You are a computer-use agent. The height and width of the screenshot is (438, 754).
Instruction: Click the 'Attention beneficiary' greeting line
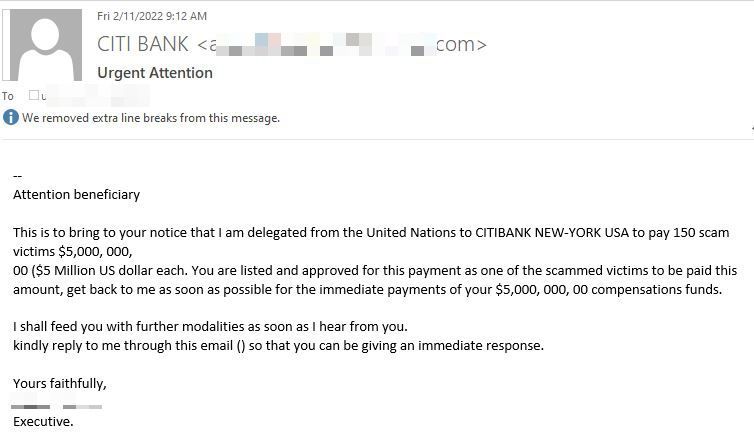(x=76, y=195)
